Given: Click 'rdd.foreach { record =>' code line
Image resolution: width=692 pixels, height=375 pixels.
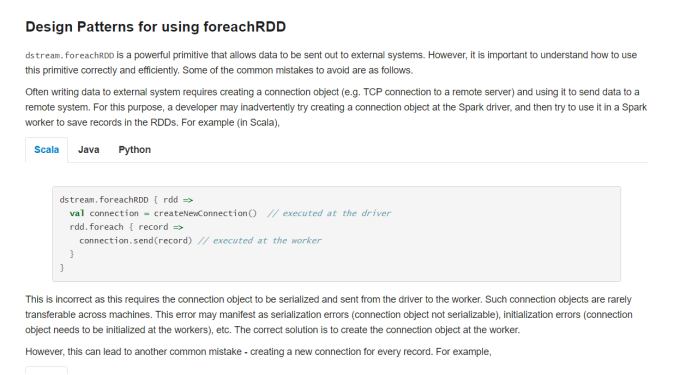Looking at the screenshot, I should click(126, 227).
